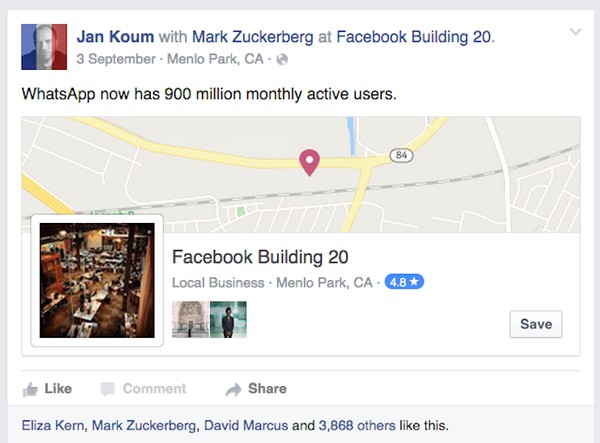Open the Facebook Building 20 interior photo
Screen dimensions: 600x443
click(x=97, y=280)
